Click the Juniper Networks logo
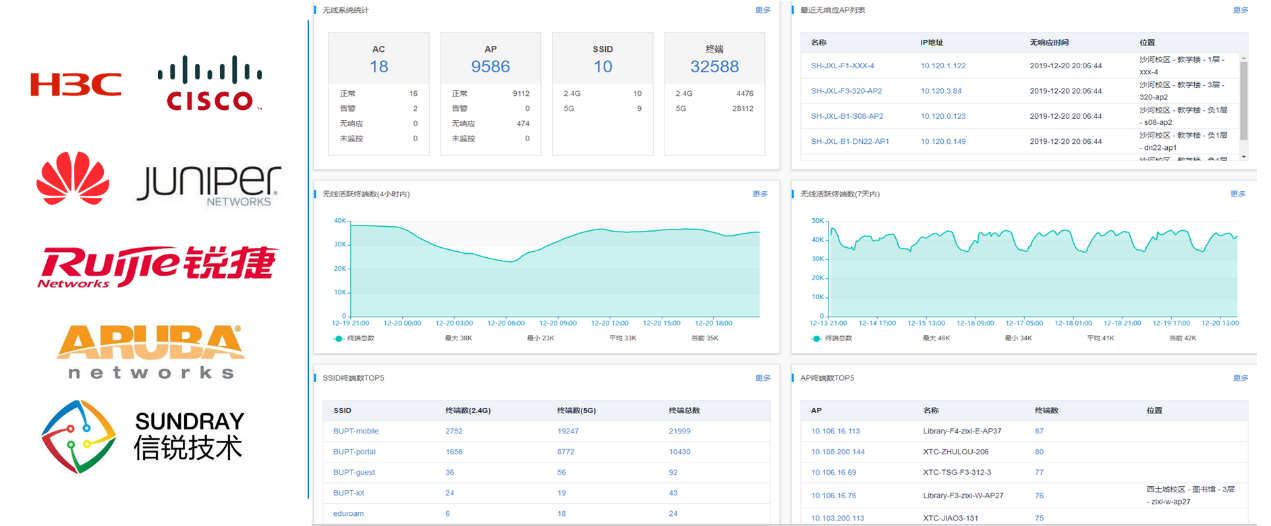Image resolution: width=1271 pixels, height=526 pixels. pyautogui.click(x=208, y=186)
